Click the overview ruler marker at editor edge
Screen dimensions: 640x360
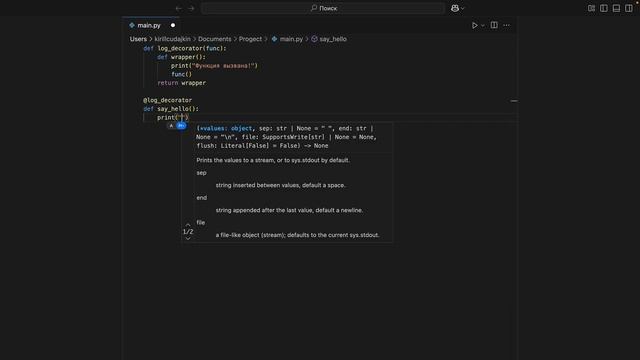tap(514, 100)
